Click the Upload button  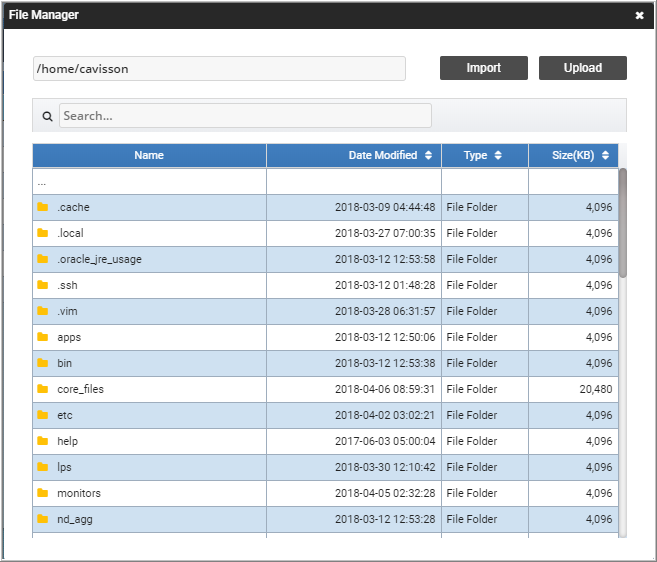(x=583, y=68)
